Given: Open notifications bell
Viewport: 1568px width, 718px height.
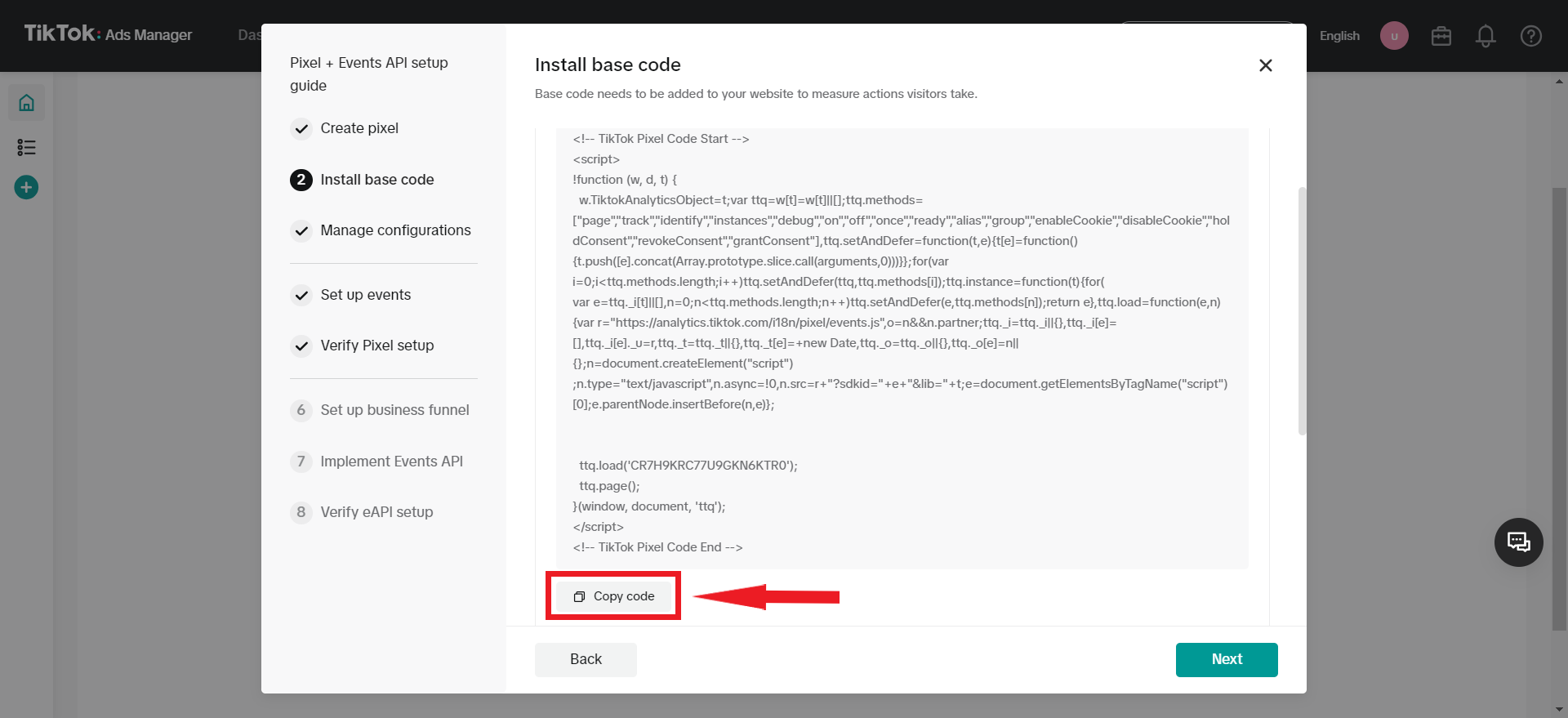Looking at the screenshot, I should [x=1486, y=36].
